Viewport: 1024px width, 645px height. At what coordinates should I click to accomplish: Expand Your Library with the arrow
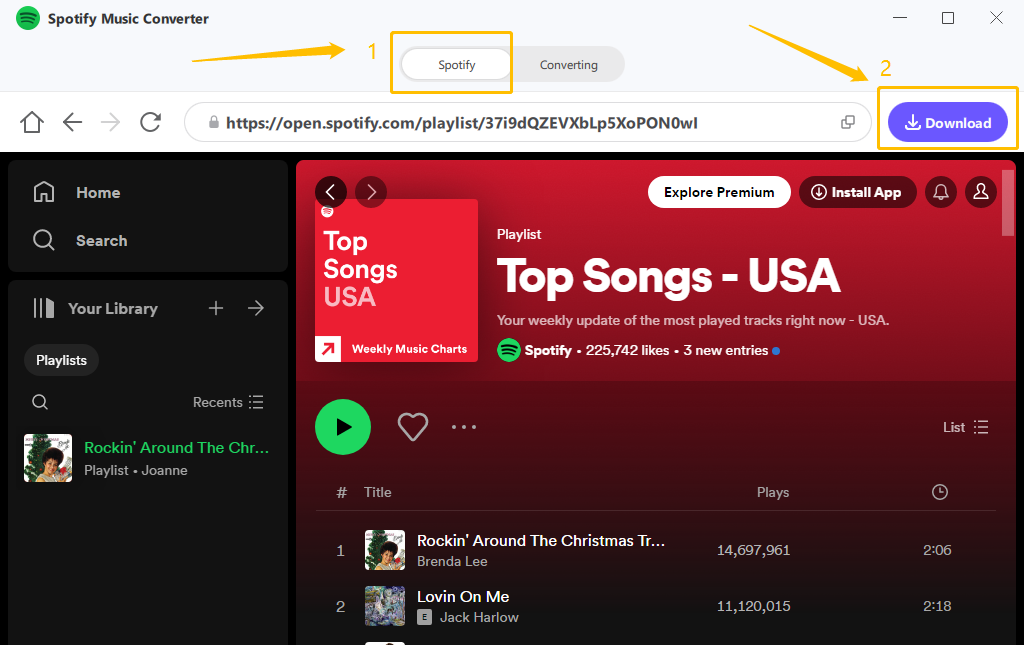(256, 308)
